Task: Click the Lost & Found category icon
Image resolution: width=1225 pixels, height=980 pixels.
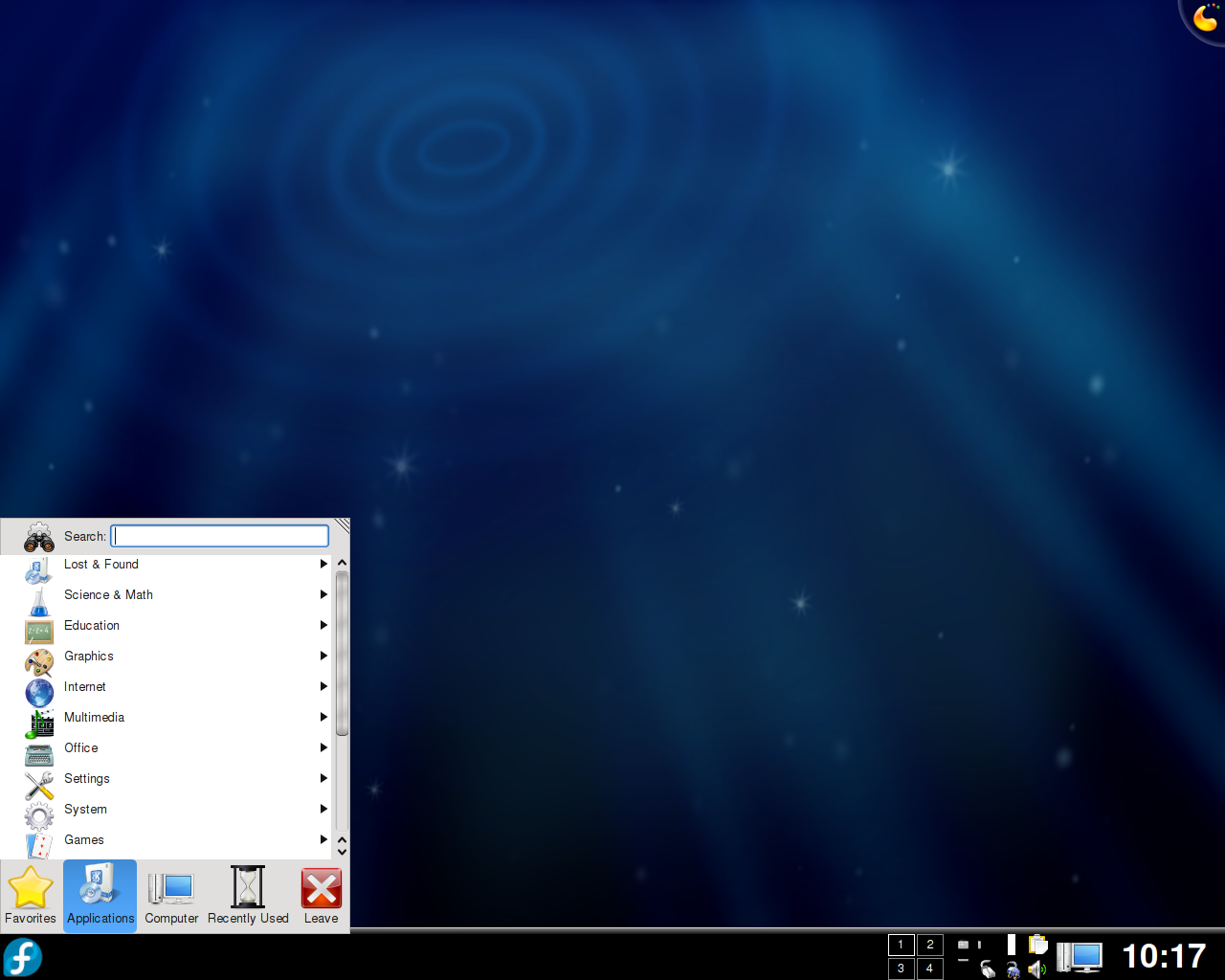Action: [x=39, y=570]
